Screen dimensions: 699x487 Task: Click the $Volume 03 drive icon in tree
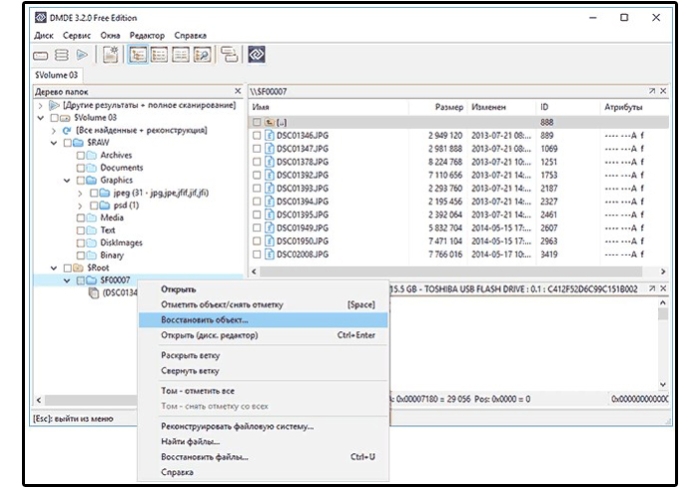pyautogui.click(x=66, y=118)
